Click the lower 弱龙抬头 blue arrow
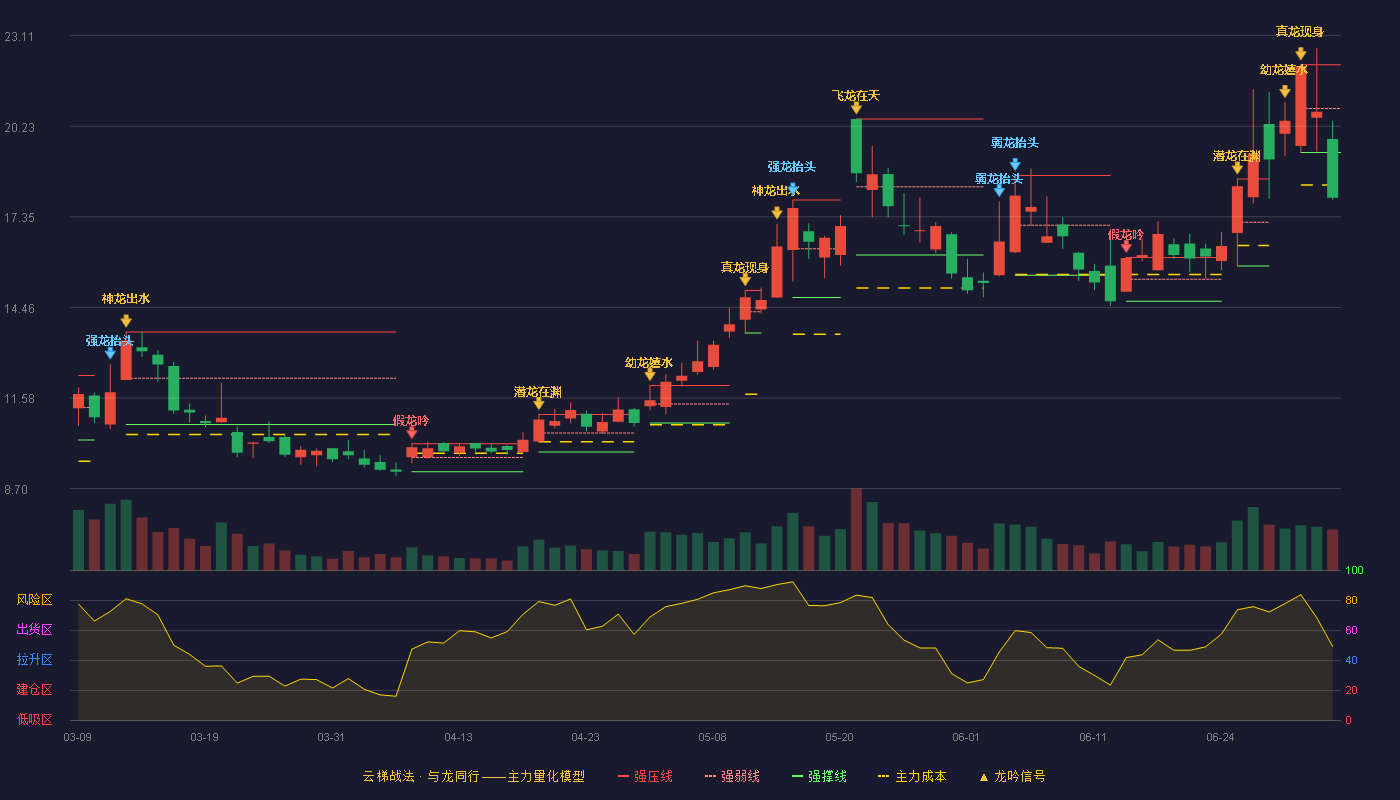The height and width of the screenshot is (800, 1400). (x=999, y=190)
